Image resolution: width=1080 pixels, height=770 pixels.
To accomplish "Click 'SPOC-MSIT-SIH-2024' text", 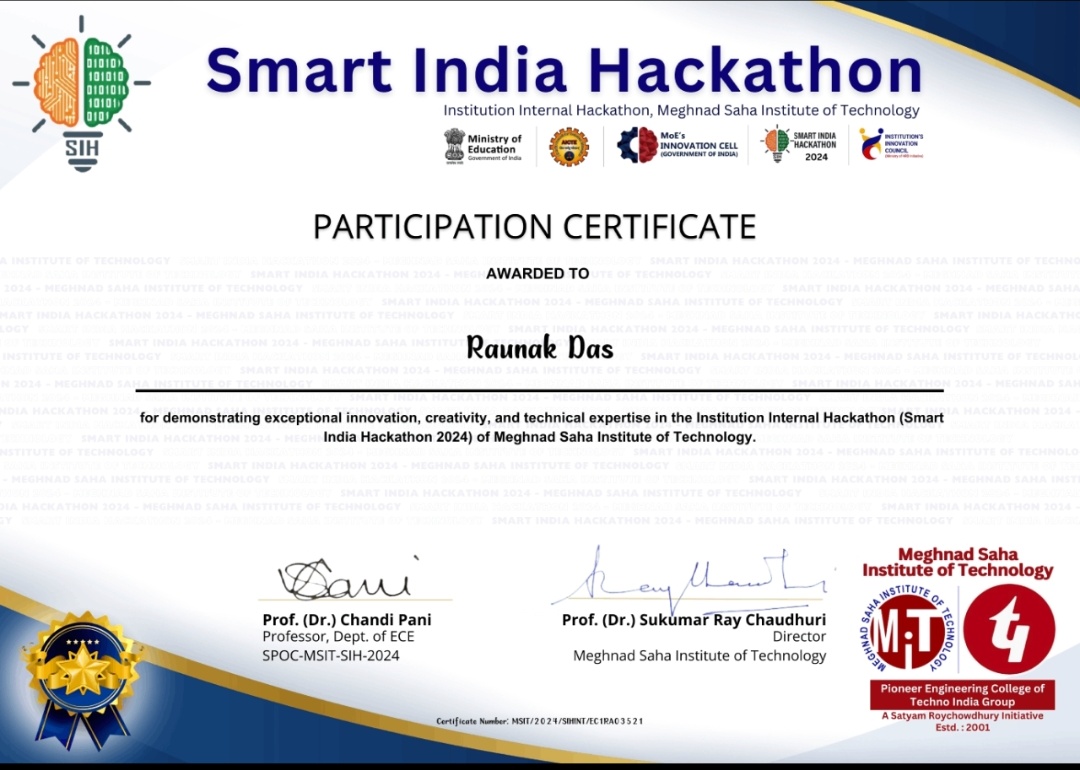I will tap(331, 656).
